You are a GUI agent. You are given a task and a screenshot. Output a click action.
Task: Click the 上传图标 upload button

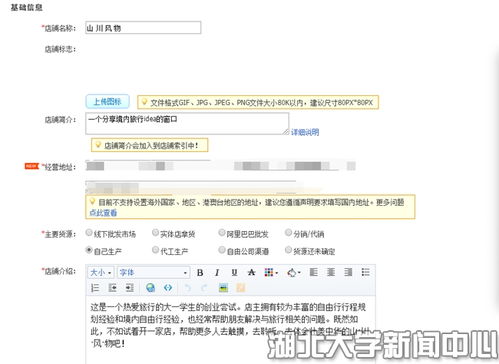[107, 102]
